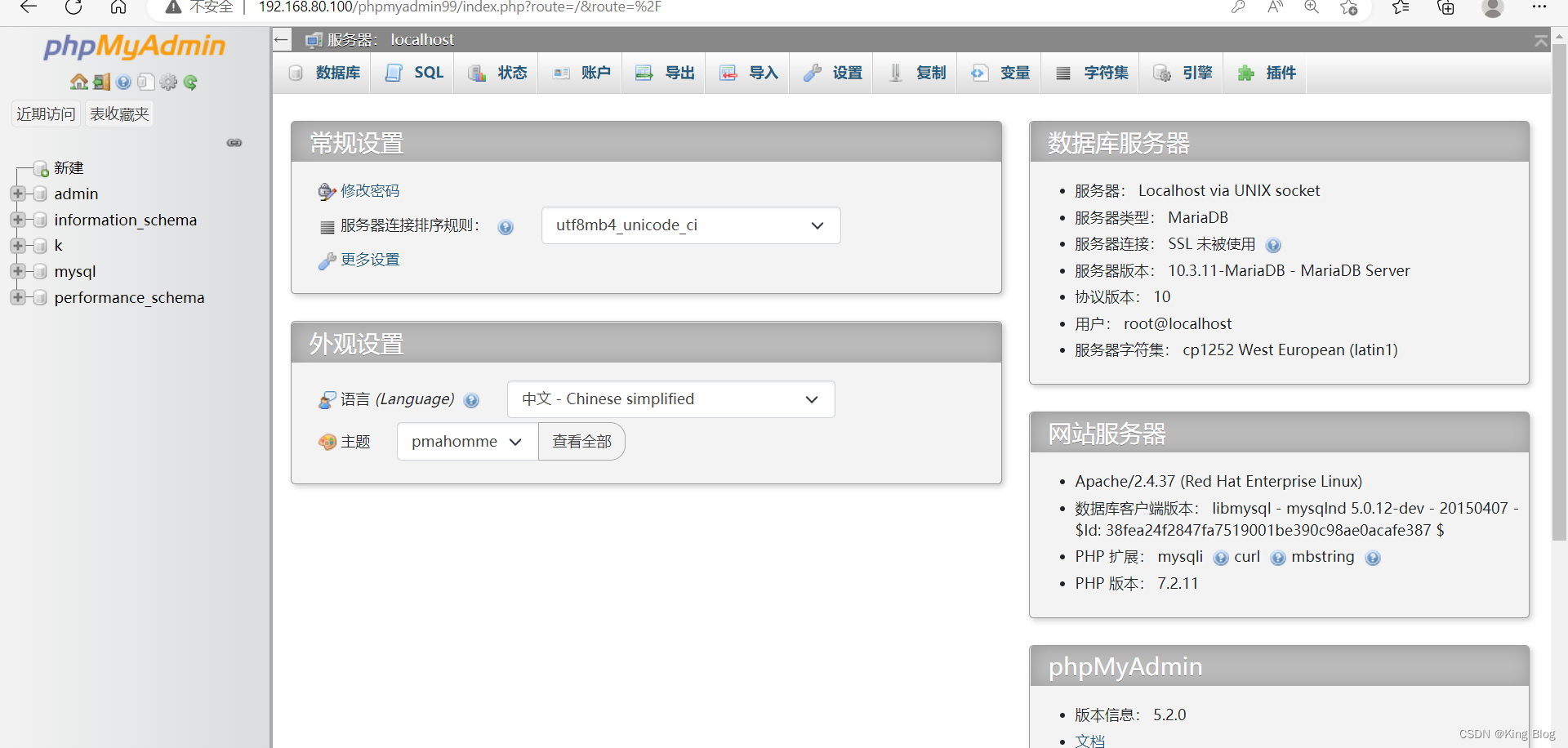The height and width of the screenshot is (748, 1568).
Task: Click the phpMyAdmin home icon
Action: click(78, 82)
